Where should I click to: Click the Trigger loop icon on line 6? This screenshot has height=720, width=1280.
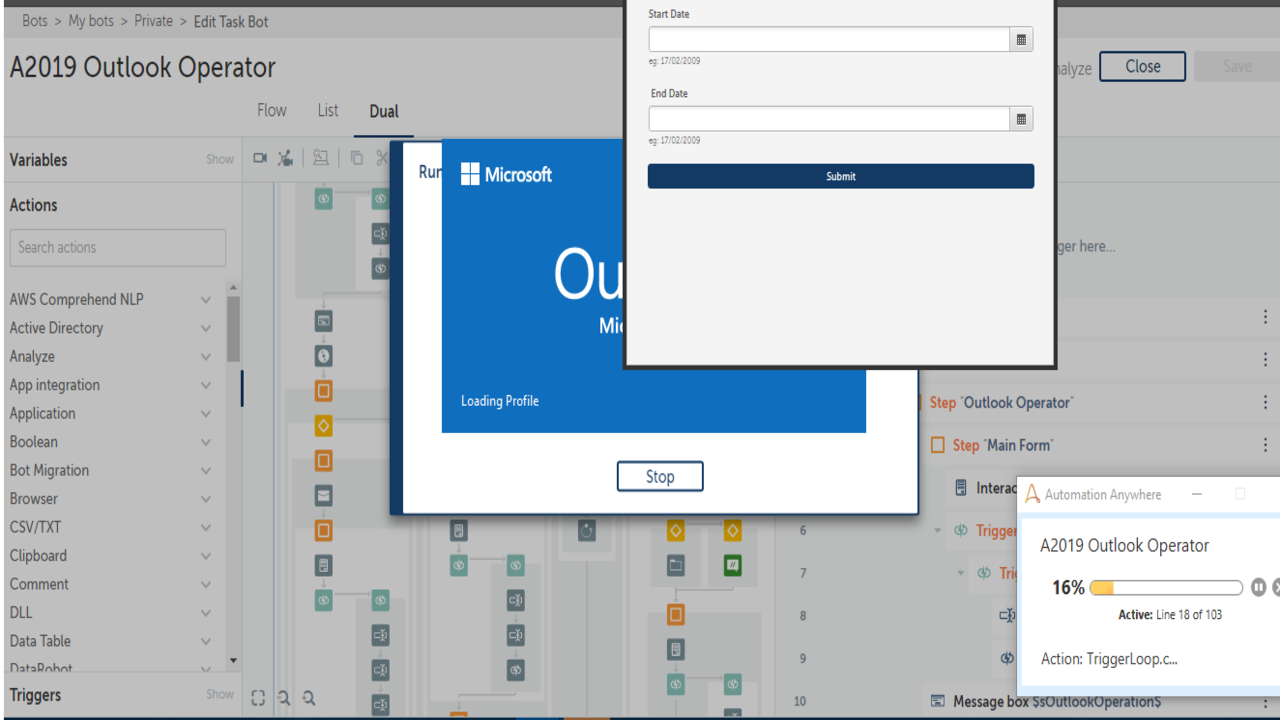click(x=960, y=530)
